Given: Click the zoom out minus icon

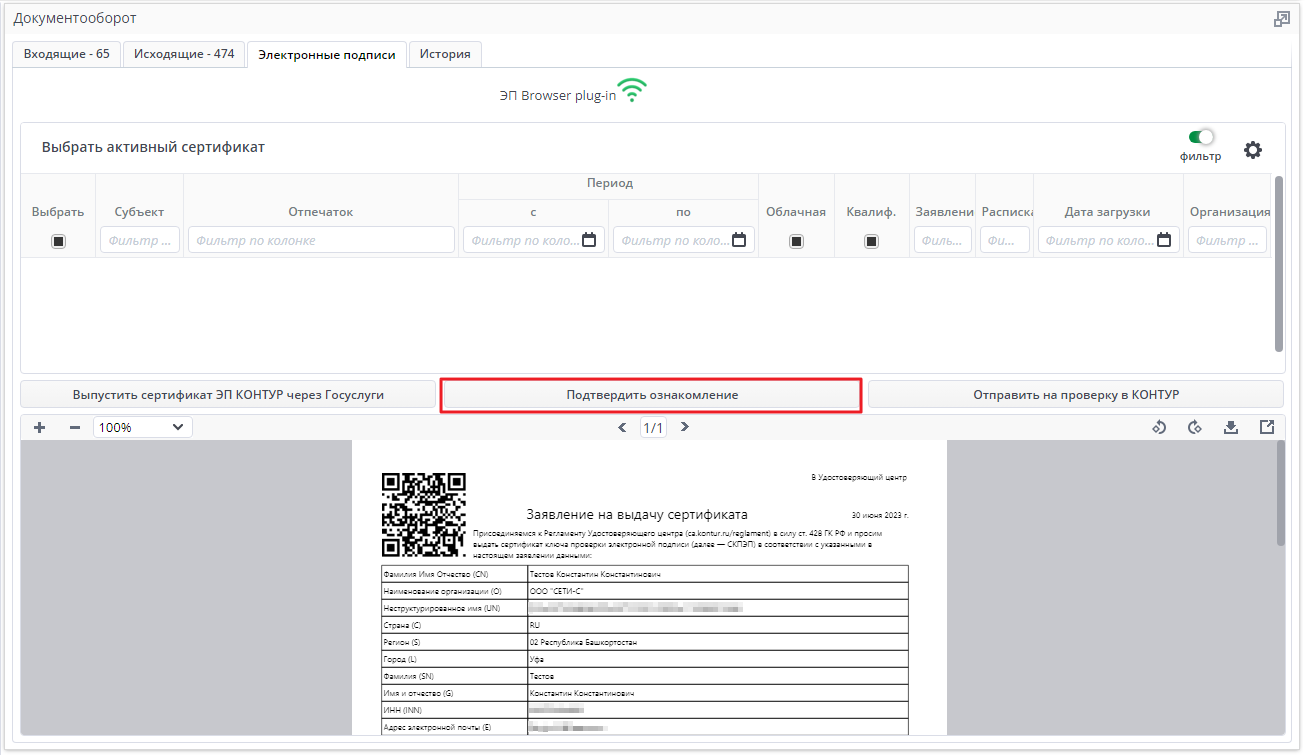Looking at the screenshot, I should pyautogui.click(x=74, y=427).
